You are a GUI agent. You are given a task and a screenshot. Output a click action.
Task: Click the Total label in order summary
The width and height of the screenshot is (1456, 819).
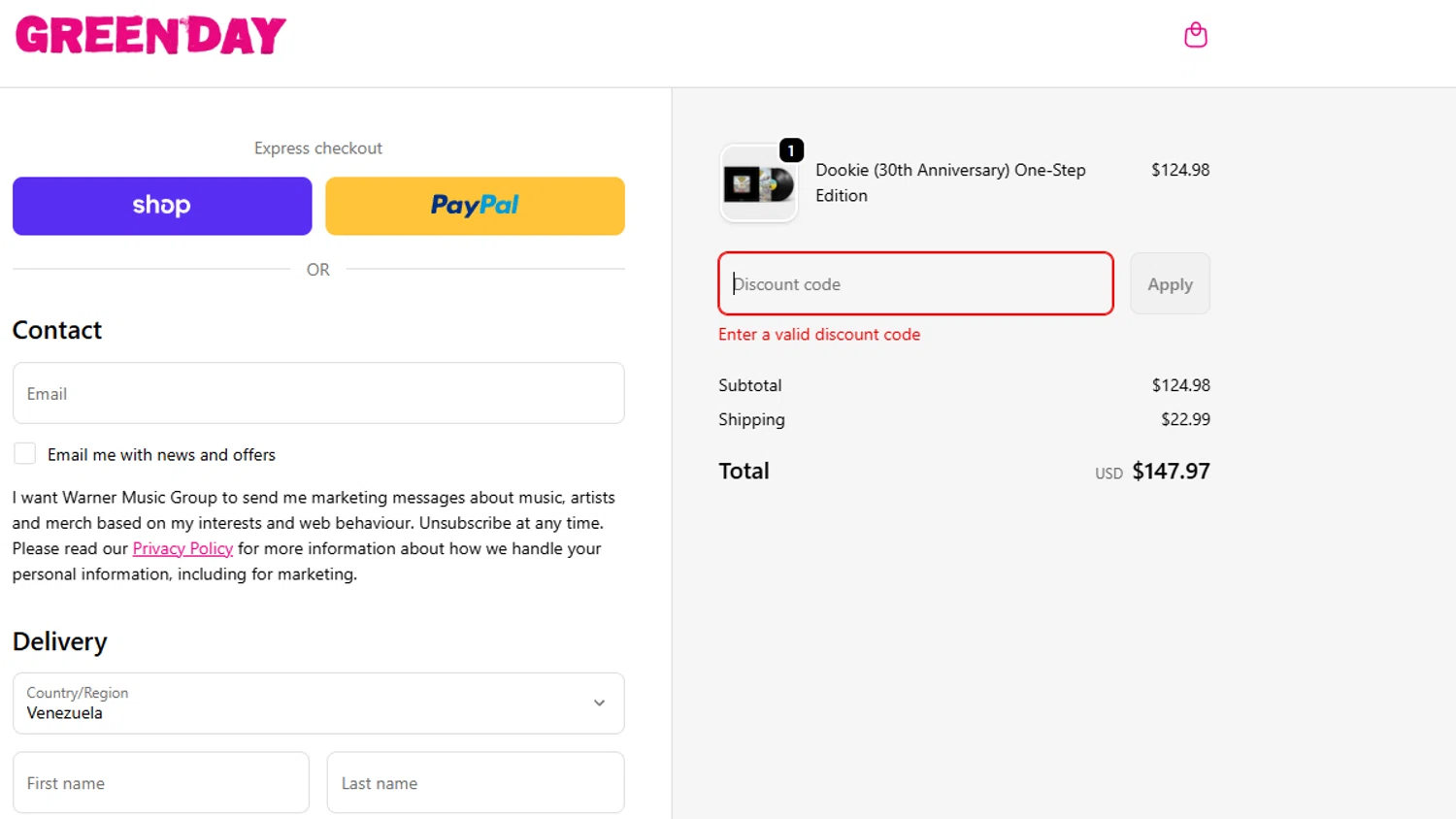(744, 471)
